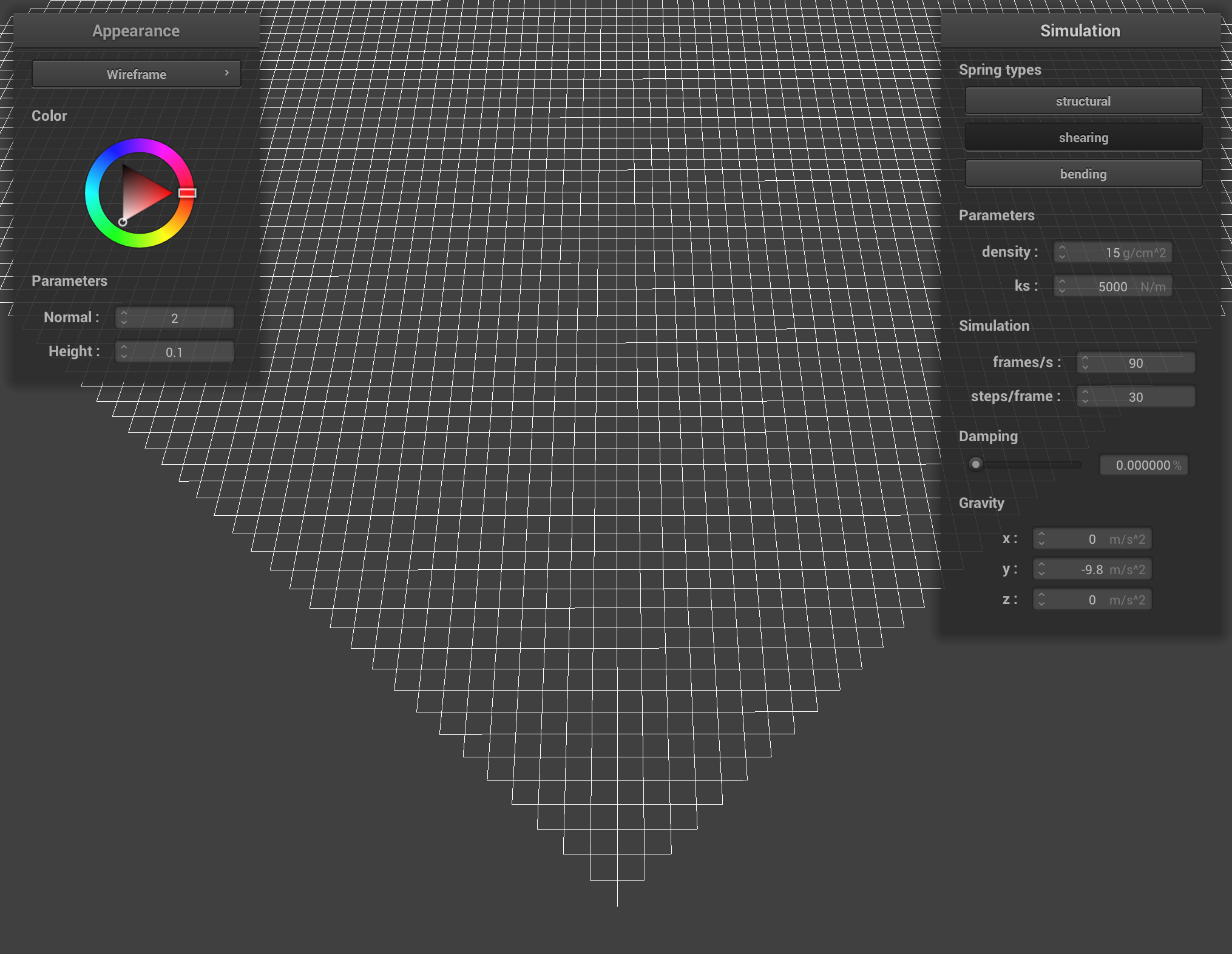Toggle the shearing spring type

coord(1083,137)
